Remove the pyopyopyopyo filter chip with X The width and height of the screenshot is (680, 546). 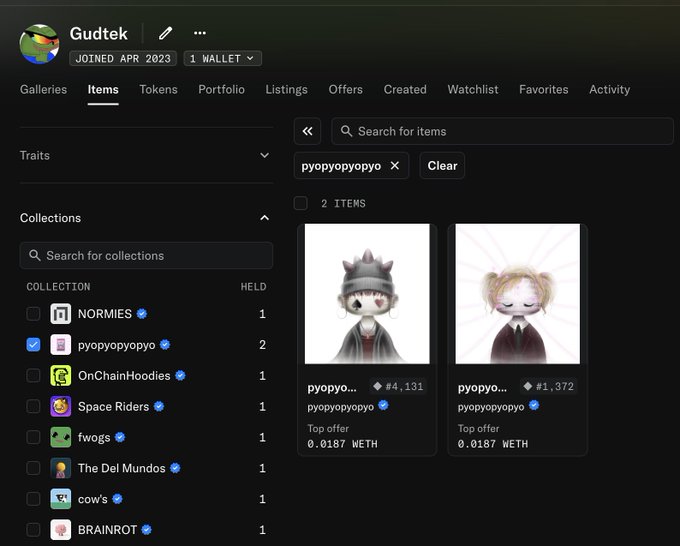[x=395, y=166]
